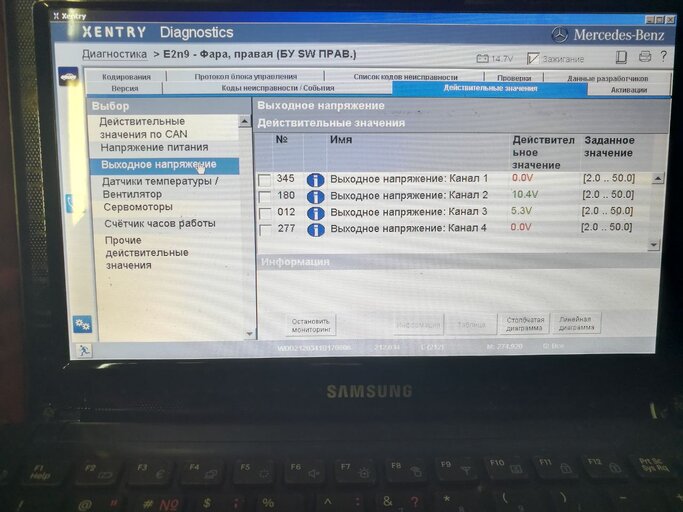Click row Выходное напряжение: Канал 2
The height and width of the screenshot is (512, 683).
(x=453, y=195)
